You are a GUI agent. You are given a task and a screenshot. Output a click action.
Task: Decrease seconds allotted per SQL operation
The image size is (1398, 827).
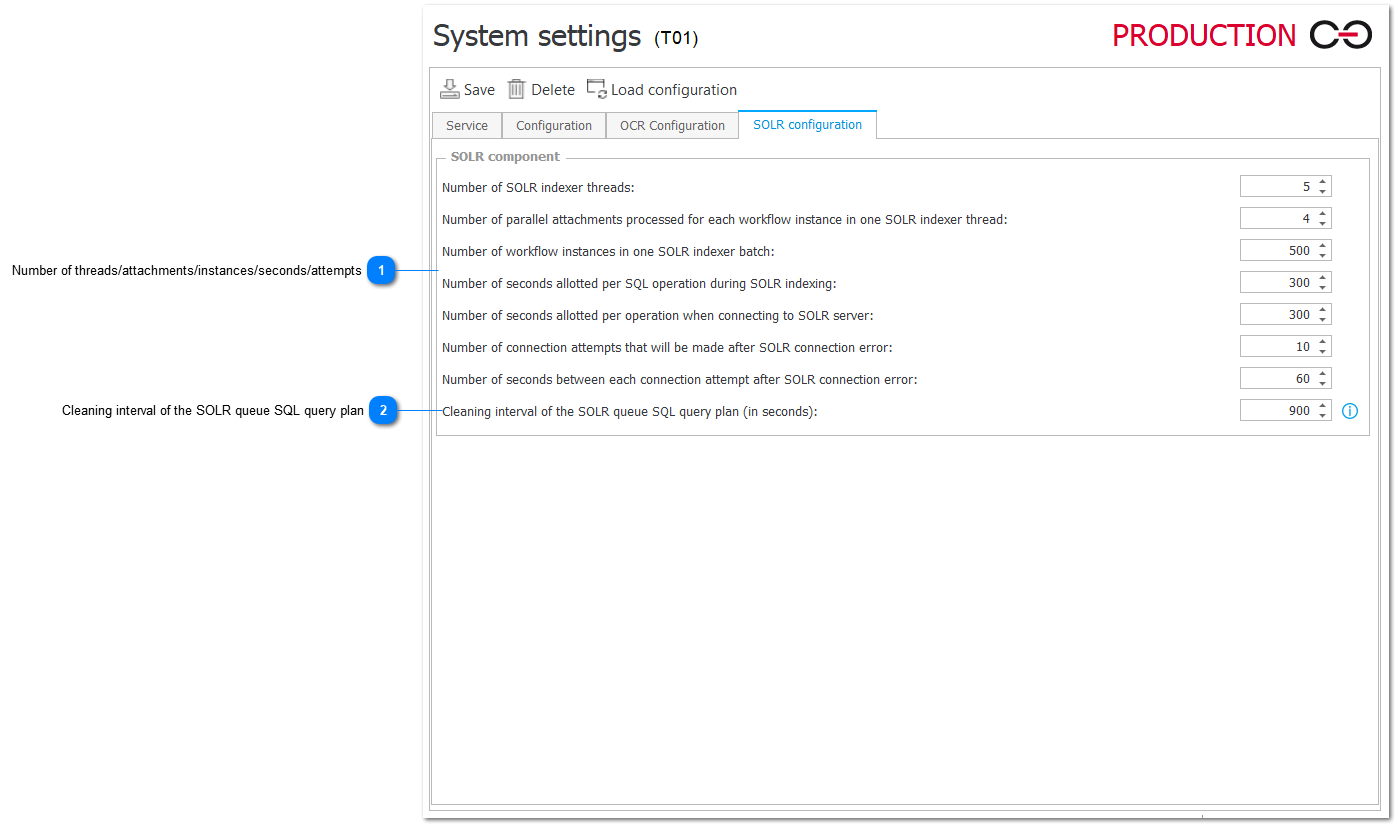1323,287
